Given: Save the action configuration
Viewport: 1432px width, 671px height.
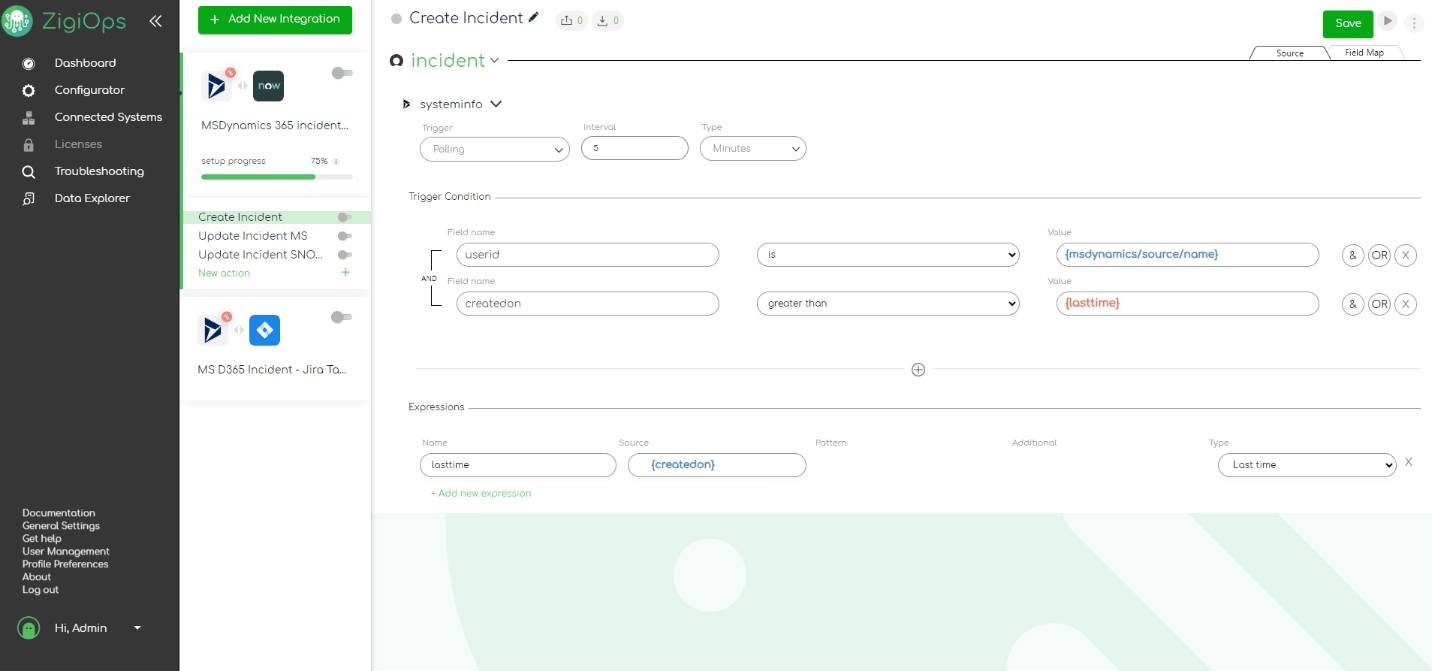Looking at the screenshot, I should pyautogui.click(x=1348, y=24).
